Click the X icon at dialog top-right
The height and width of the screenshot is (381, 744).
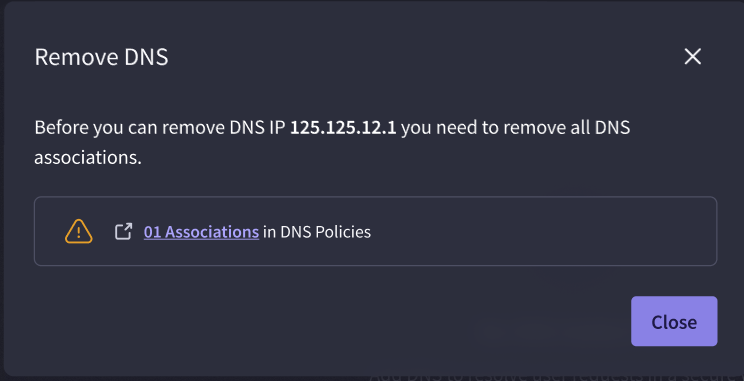click(x=692, y=56)
